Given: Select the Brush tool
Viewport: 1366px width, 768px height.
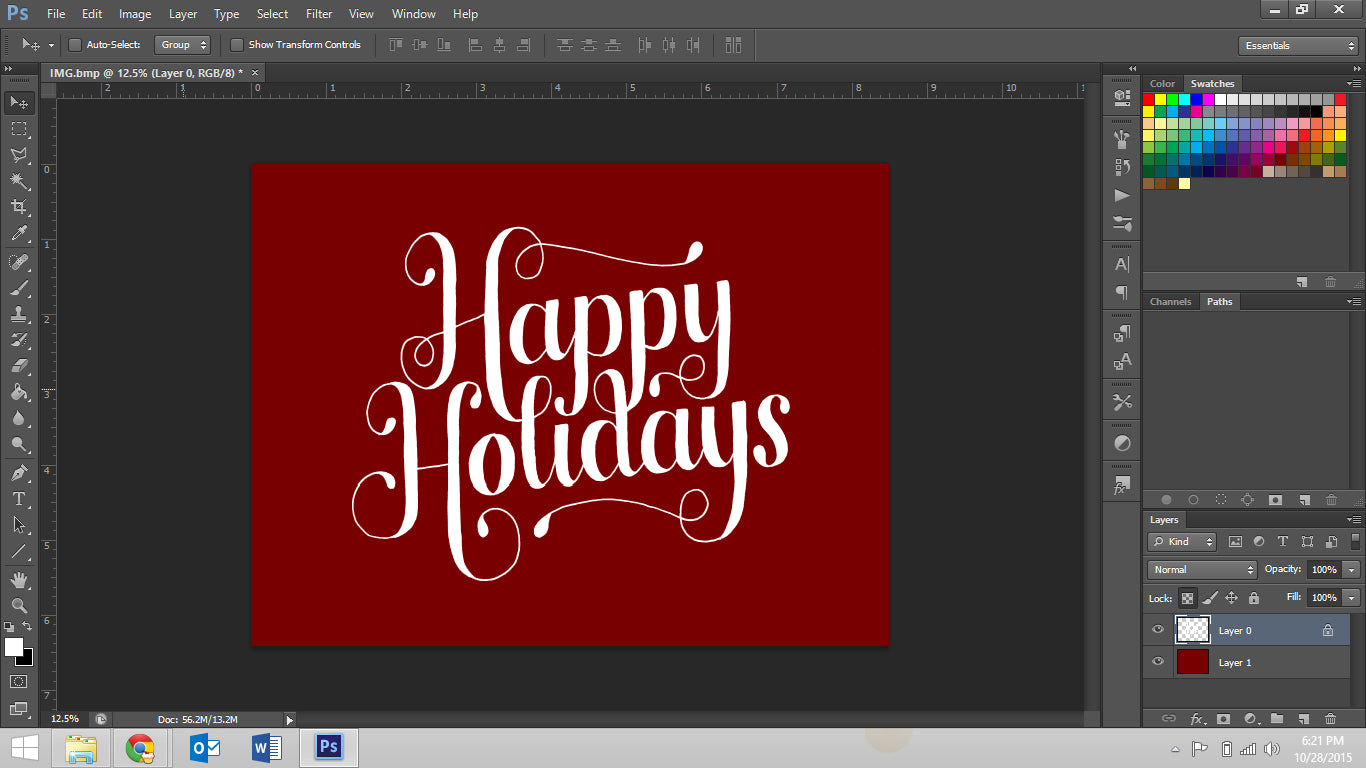Looking at the screenshot, I should pos(19,288).
